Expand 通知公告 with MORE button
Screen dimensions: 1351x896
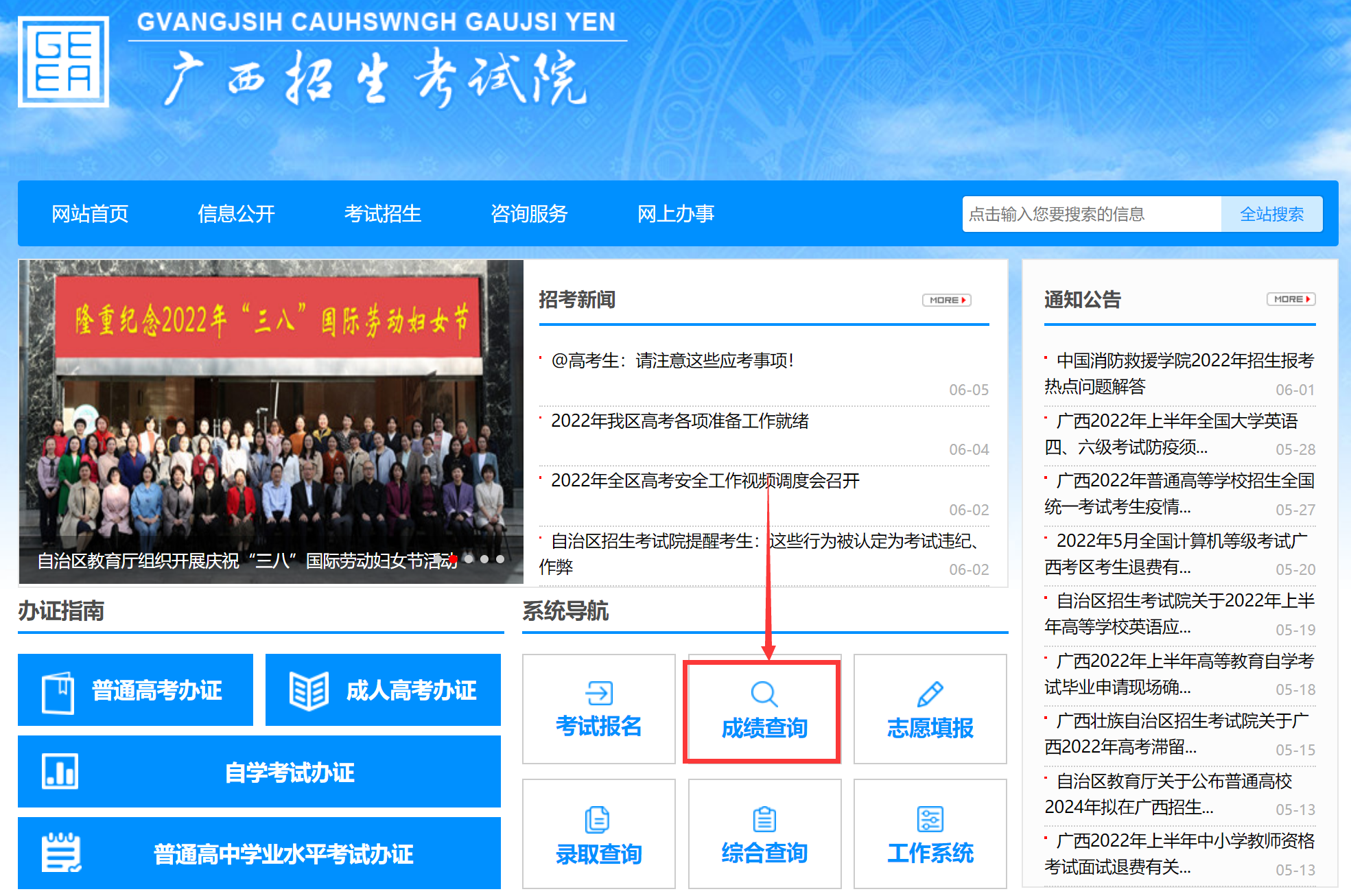1291,299
